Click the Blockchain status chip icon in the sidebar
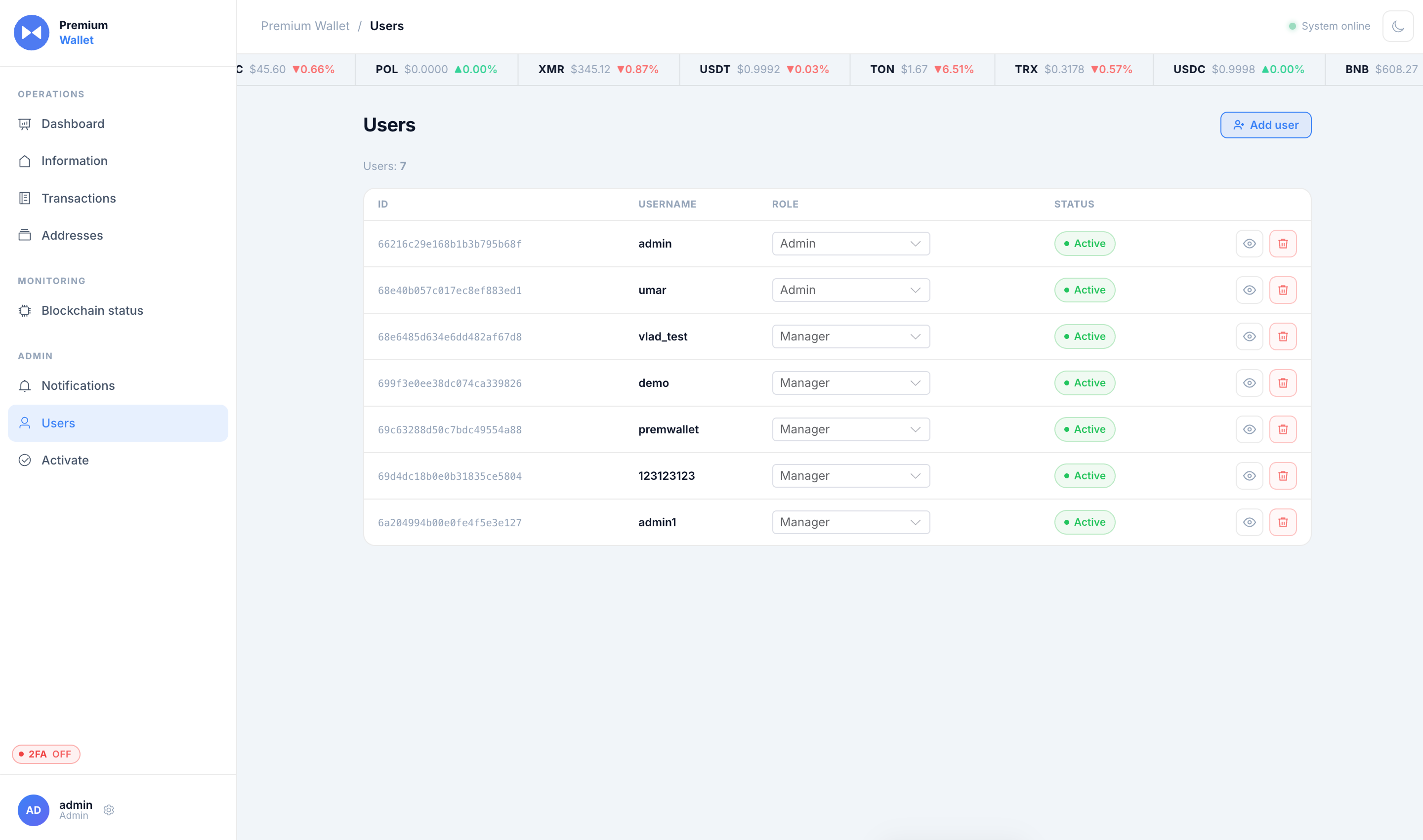 (x=24, y=310)
